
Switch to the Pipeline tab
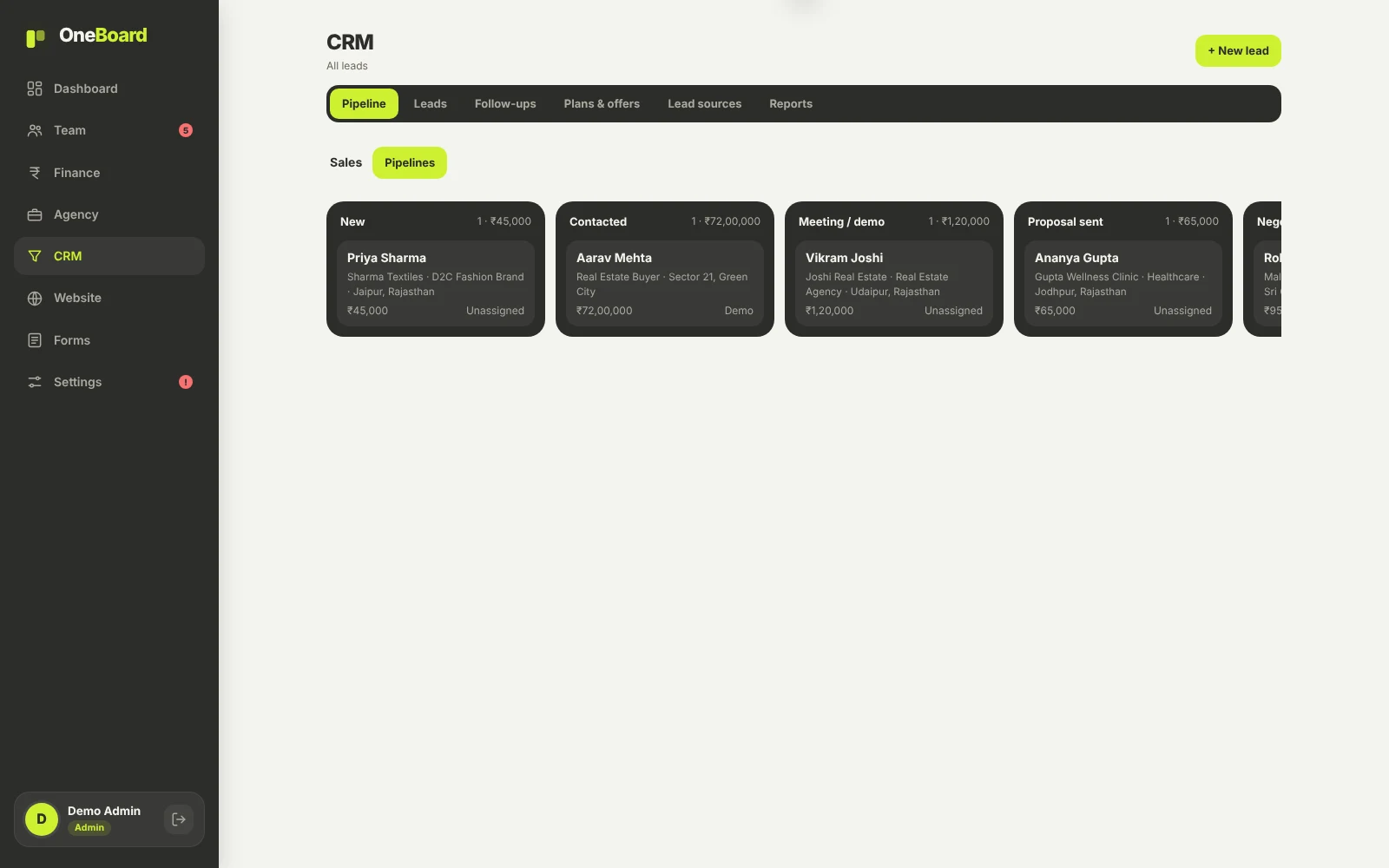(x=364, y=103)
